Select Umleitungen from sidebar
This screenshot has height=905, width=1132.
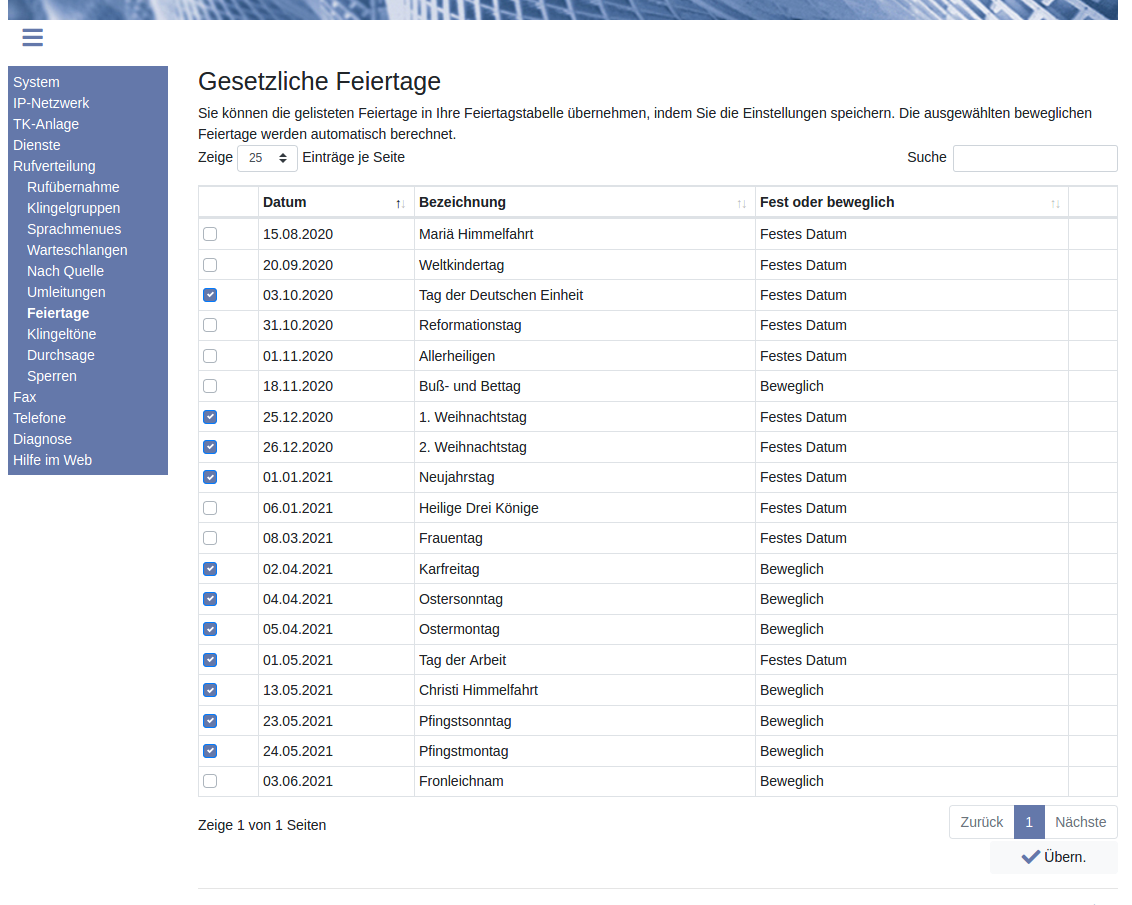click(x=66, y=292)
